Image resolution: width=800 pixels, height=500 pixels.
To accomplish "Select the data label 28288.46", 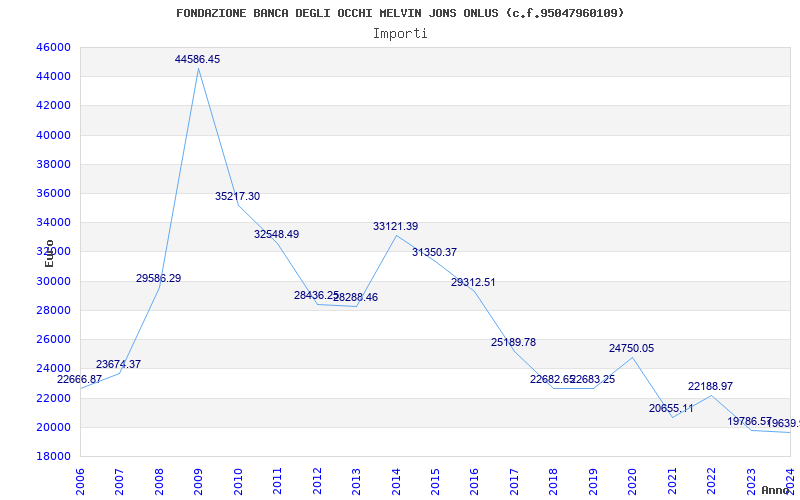I will click(356, 297).
